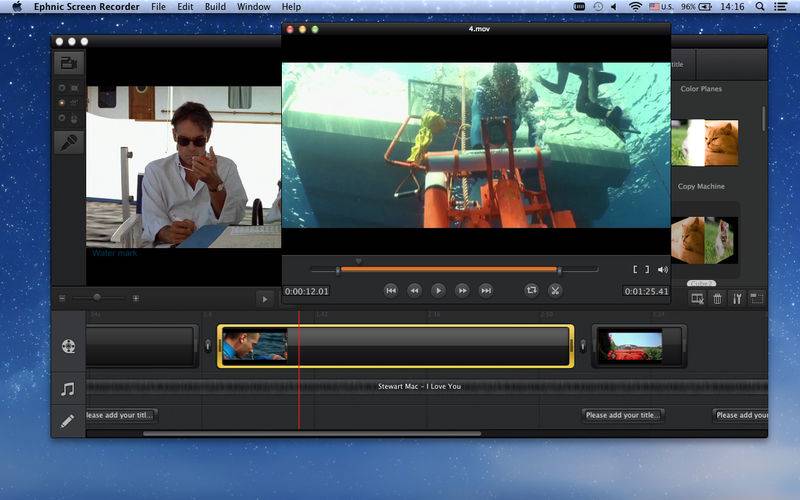
Task: Open the camera recording panel icon
Action: point(69,63)
